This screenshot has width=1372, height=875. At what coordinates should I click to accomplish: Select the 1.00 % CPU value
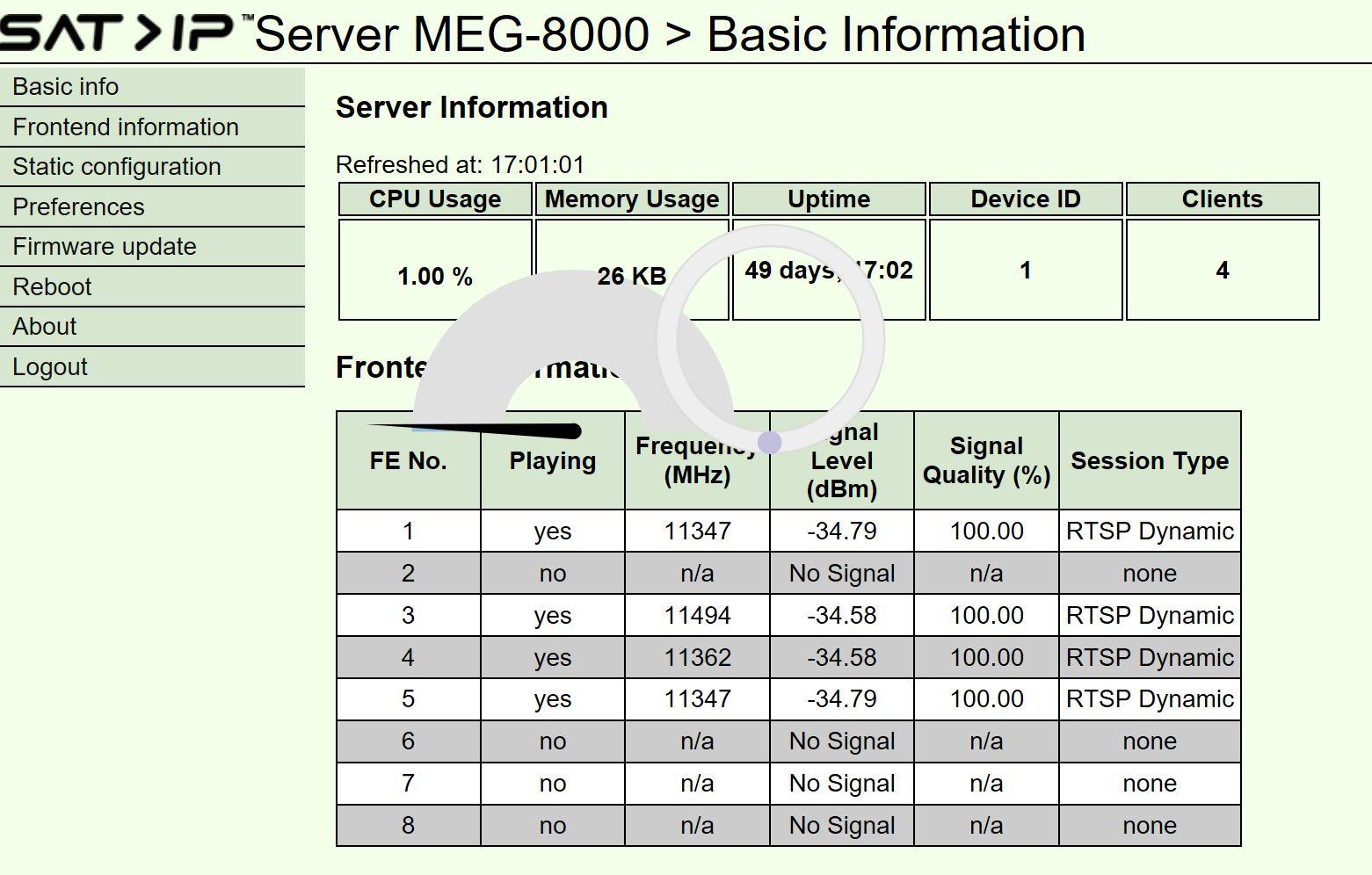coord(435,277)
